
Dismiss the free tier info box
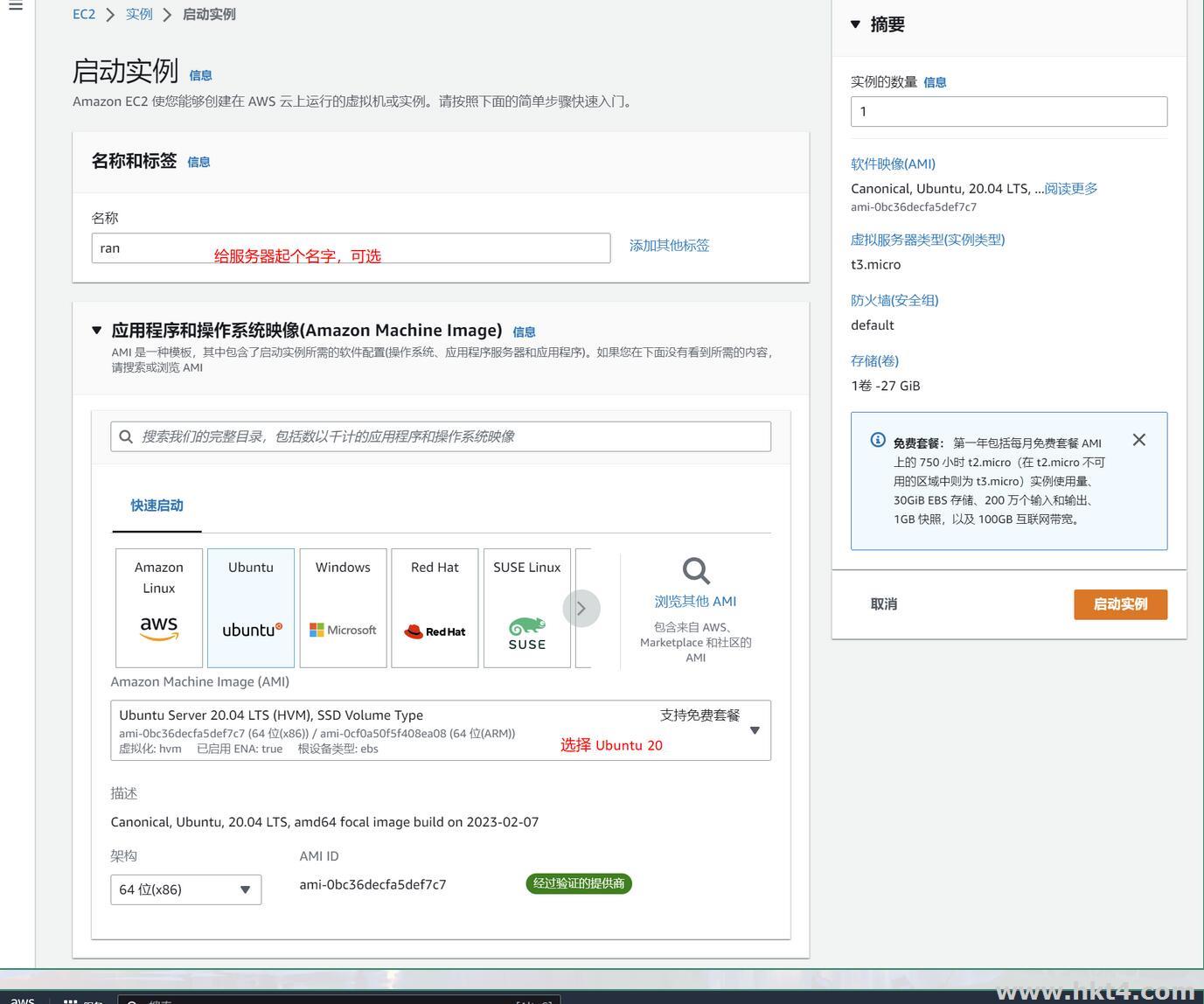(x=1138, y=440)
